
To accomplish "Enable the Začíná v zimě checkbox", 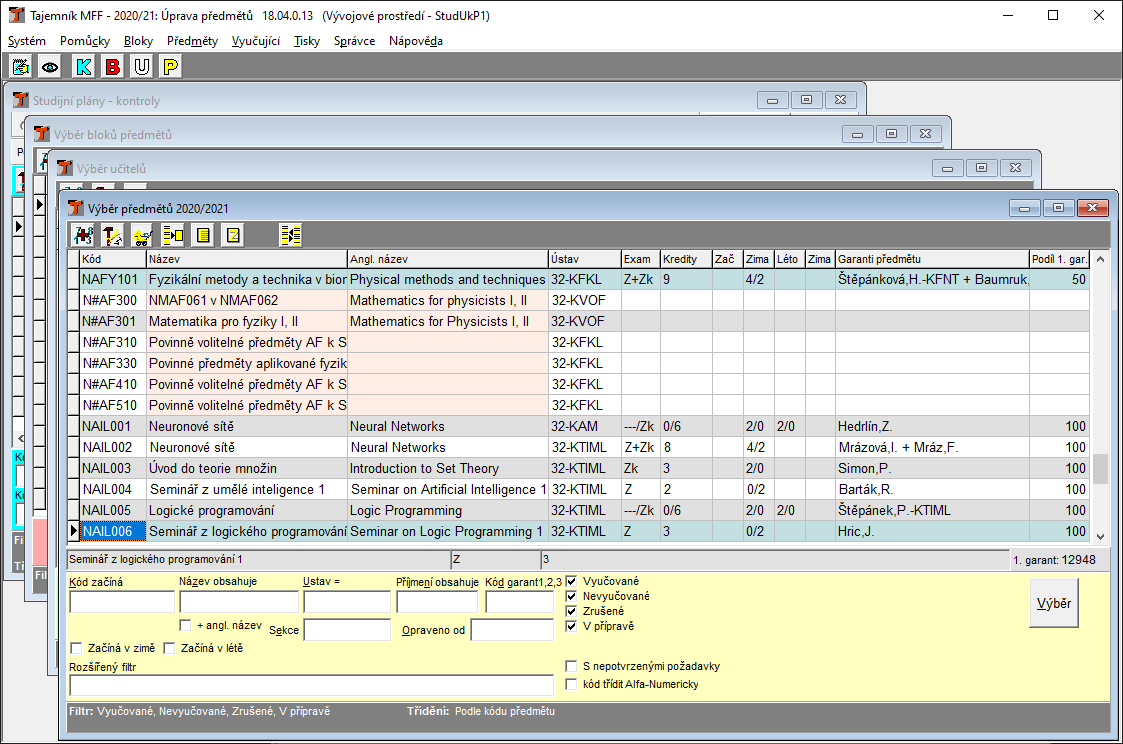I will 77,649.
